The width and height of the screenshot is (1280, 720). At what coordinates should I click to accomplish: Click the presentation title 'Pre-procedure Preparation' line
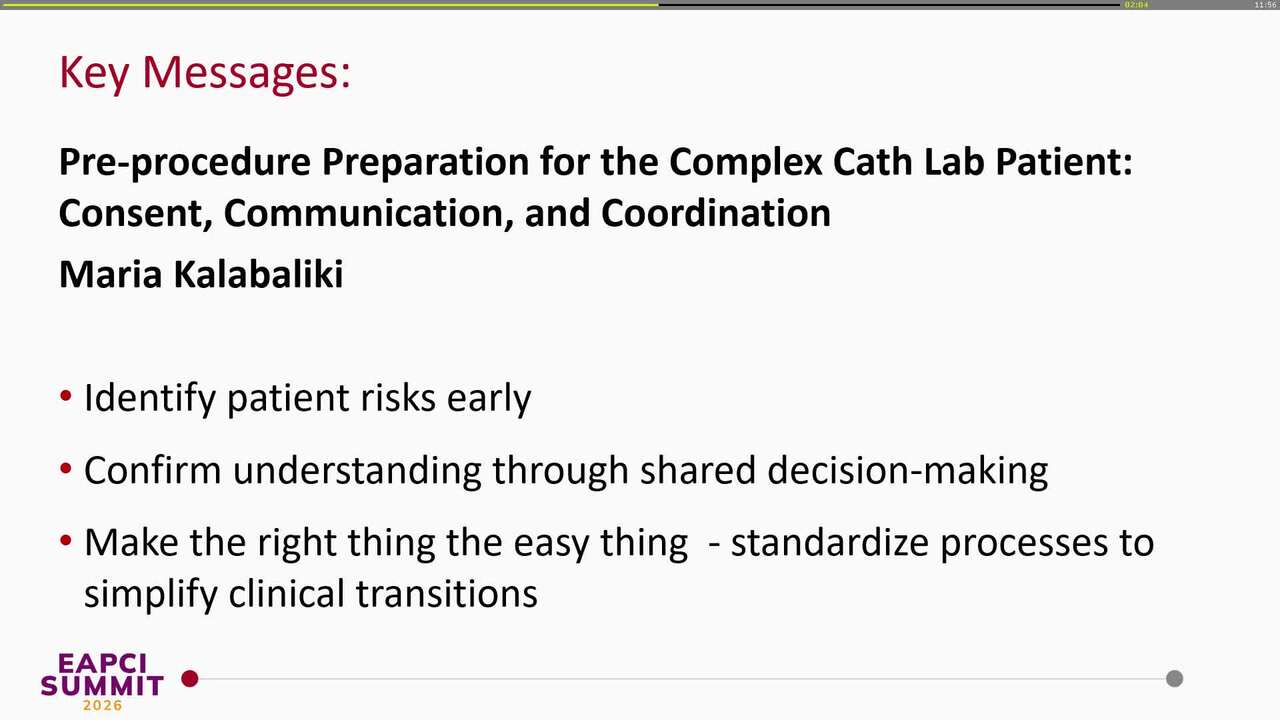(595, 161)
